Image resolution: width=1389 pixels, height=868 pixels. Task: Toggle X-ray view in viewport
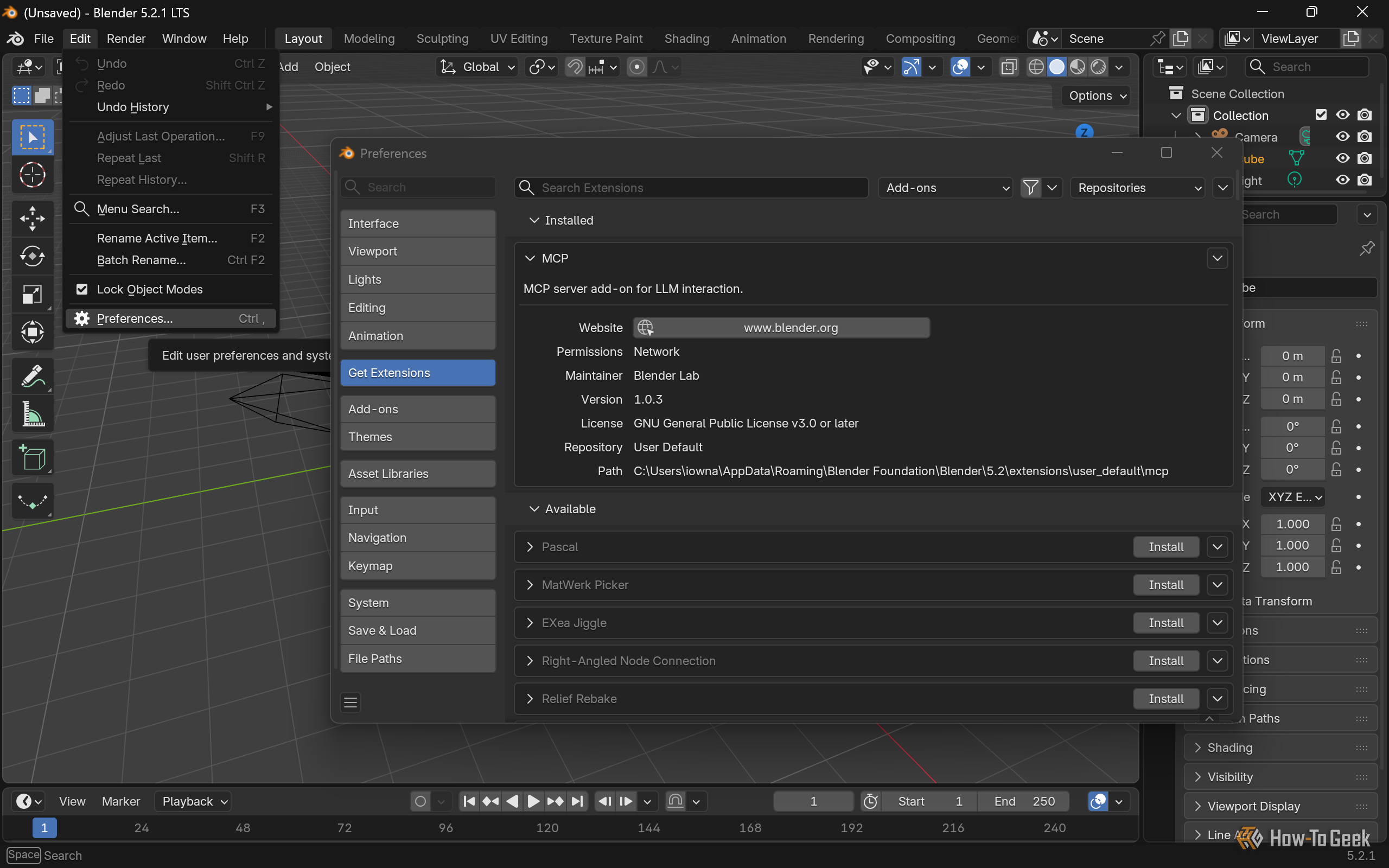[x=1009, y=67]
